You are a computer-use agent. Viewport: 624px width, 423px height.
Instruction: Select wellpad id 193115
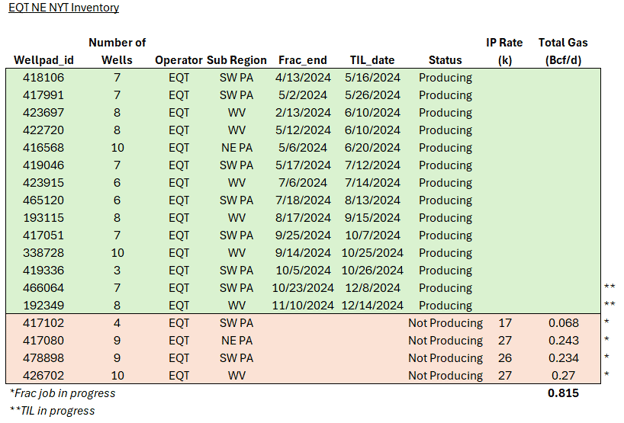(x=43, y=218)
